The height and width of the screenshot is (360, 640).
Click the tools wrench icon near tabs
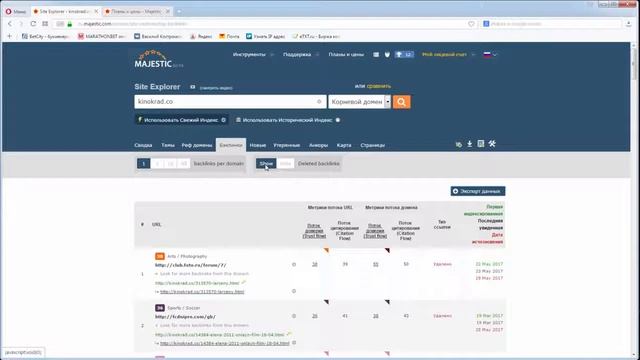492,144
